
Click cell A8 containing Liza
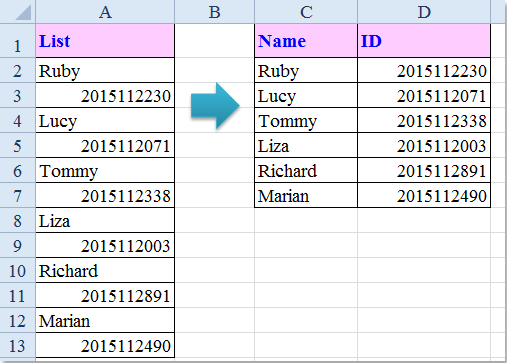tap(105, 220)
